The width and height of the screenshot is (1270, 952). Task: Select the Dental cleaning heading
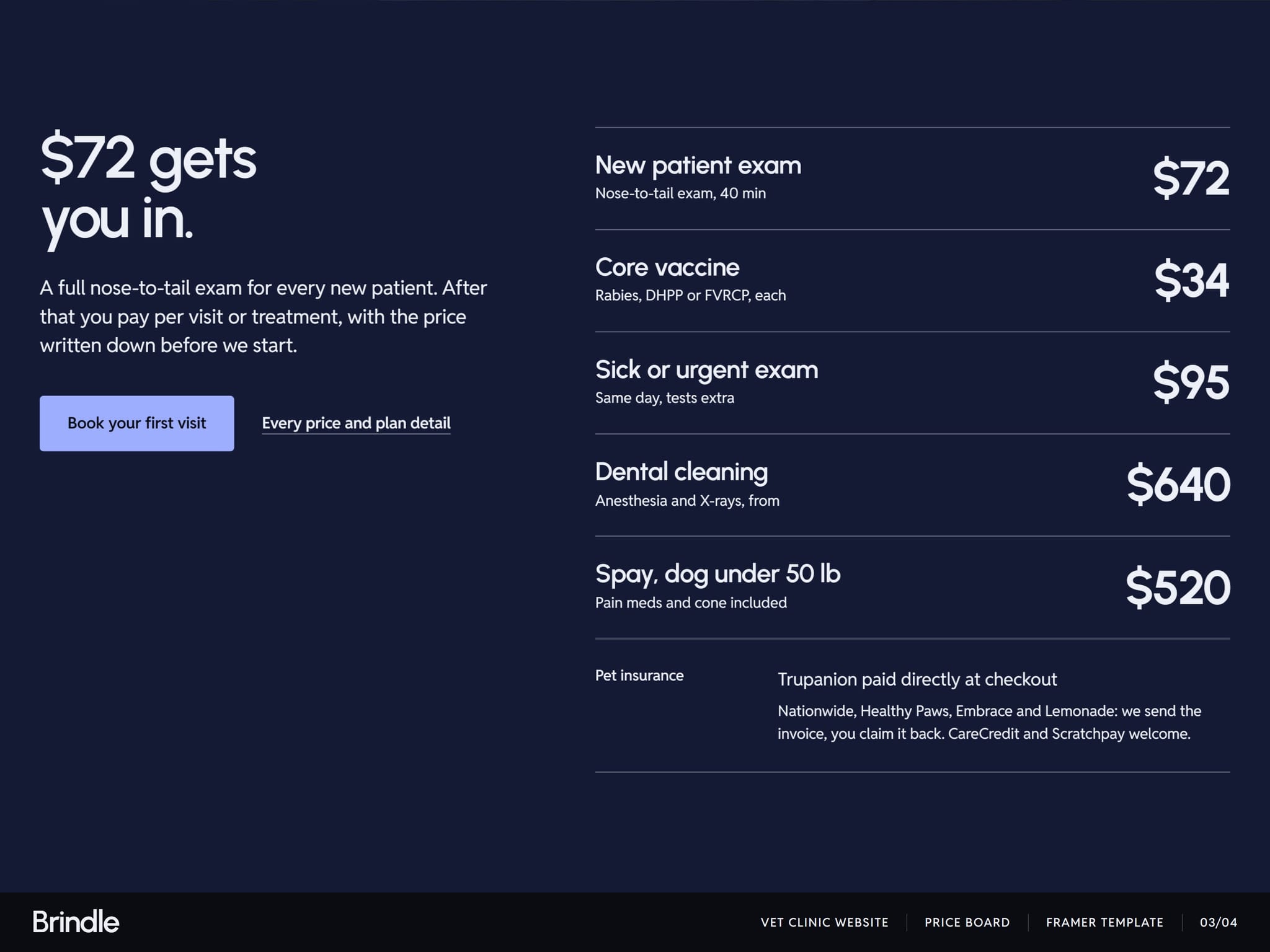(682, 472)
